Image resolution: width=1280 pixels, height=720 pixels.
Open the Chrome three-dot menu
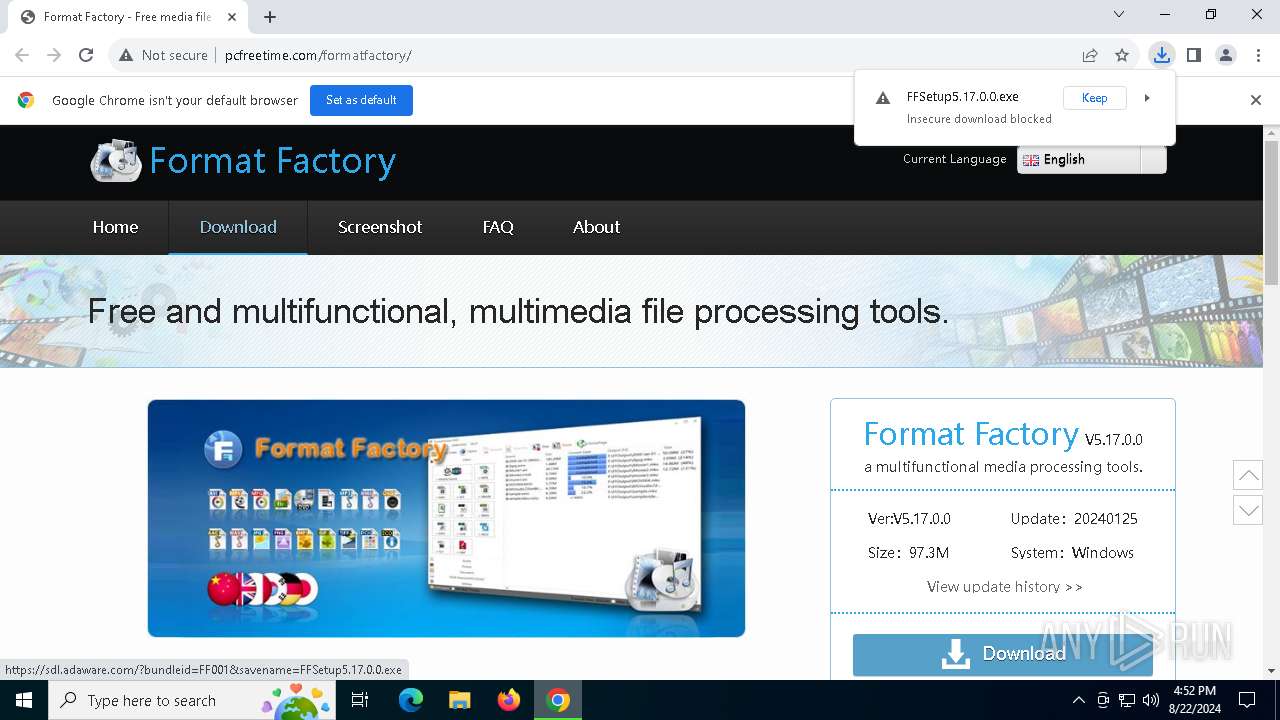click(1258, 55)
